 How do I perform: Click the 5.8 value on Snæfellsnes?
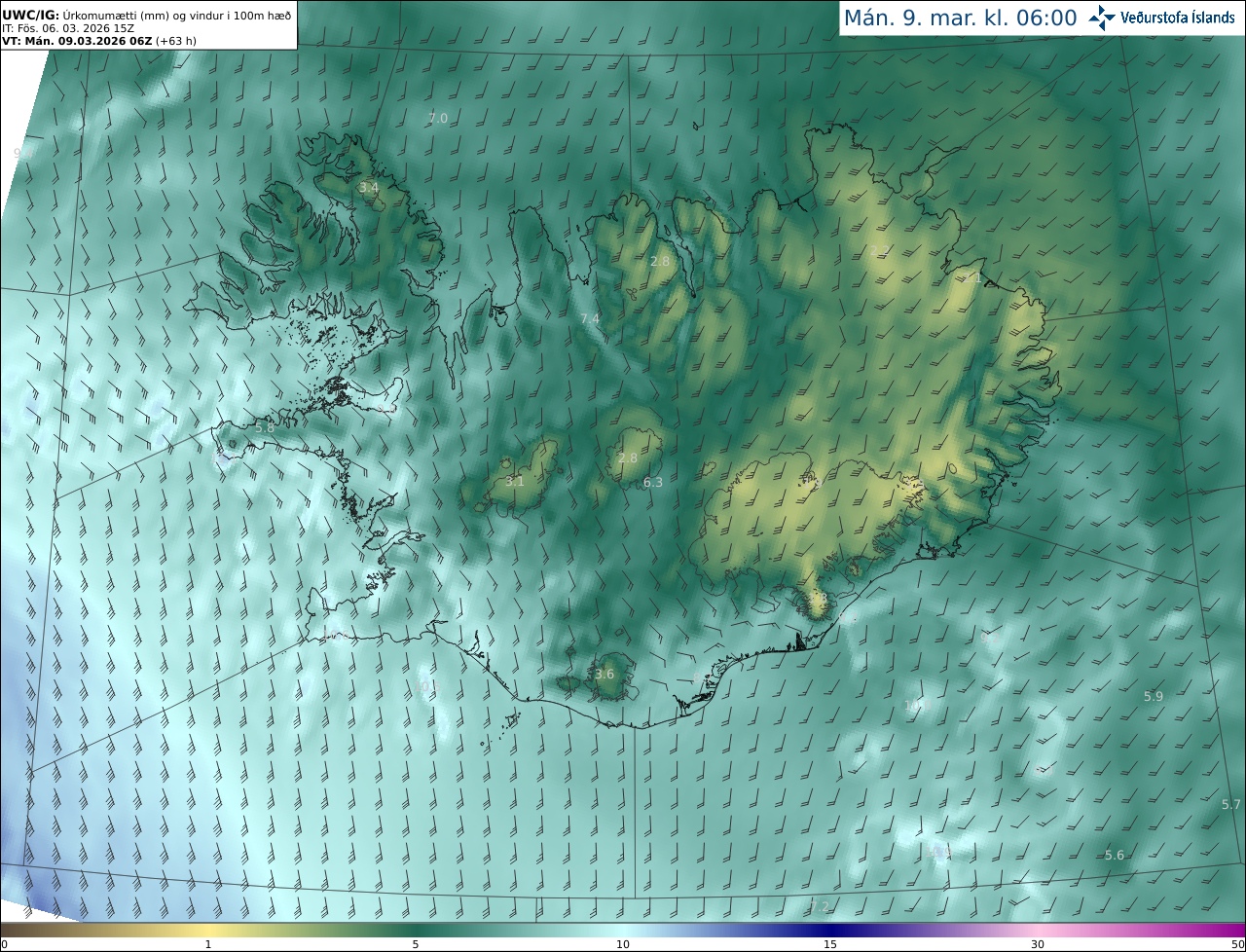click(264, 427)
